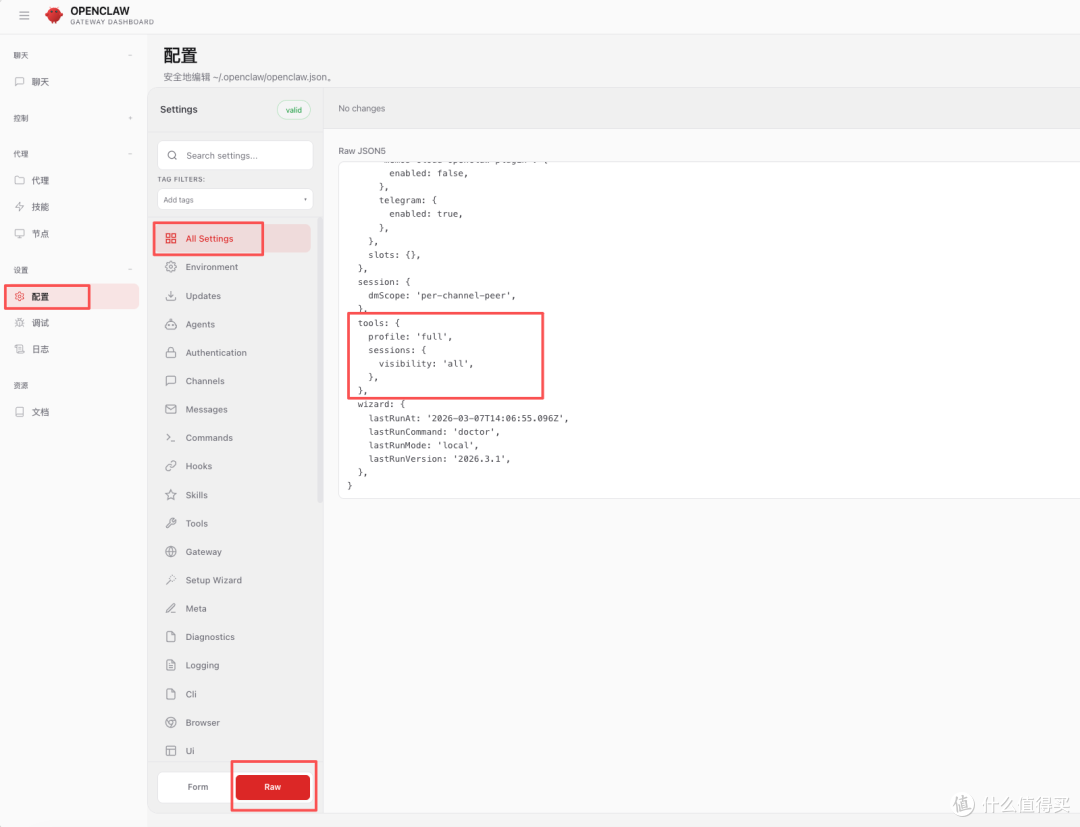Click the Browser chrome icon

click(171, 722)
